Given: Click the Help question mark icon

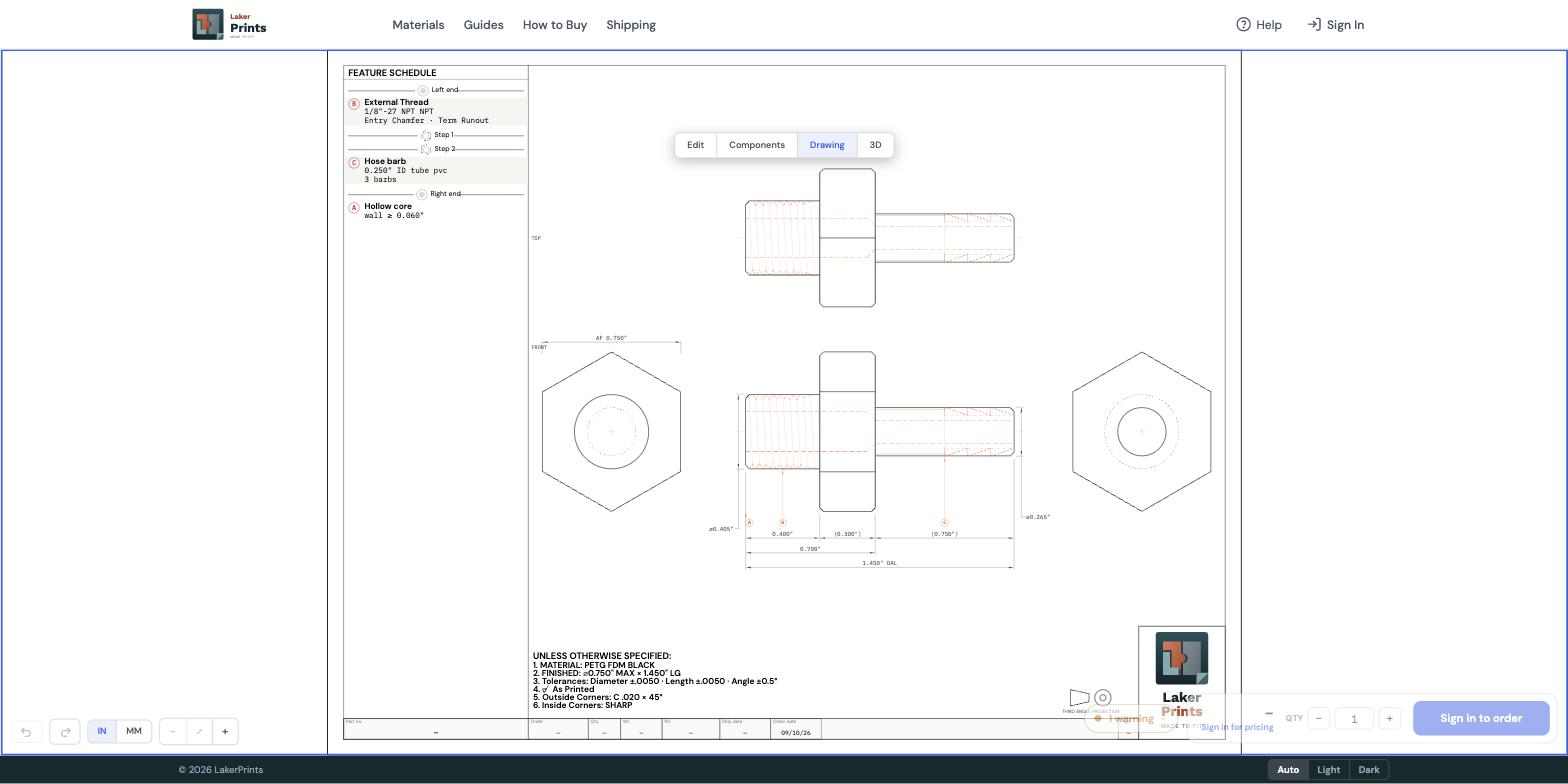Looking at the screenshot, I should tap(1244, 25).
